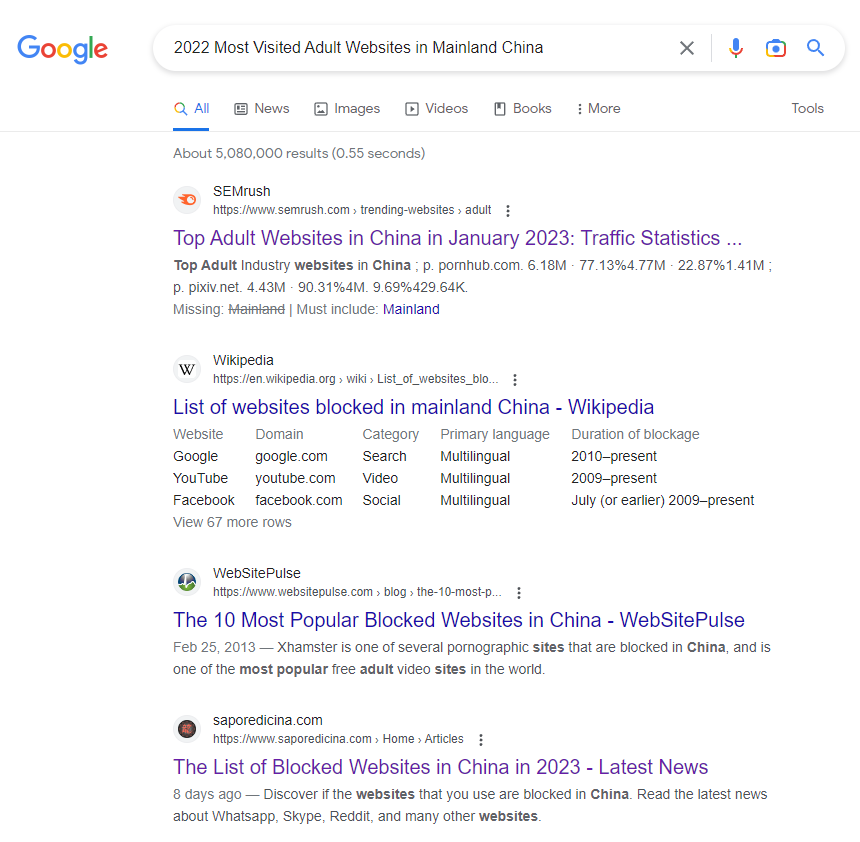The width and height of the screenshot is (860, 842).
Task: Click the Wikipedia favicon
Action: (187, 369)
